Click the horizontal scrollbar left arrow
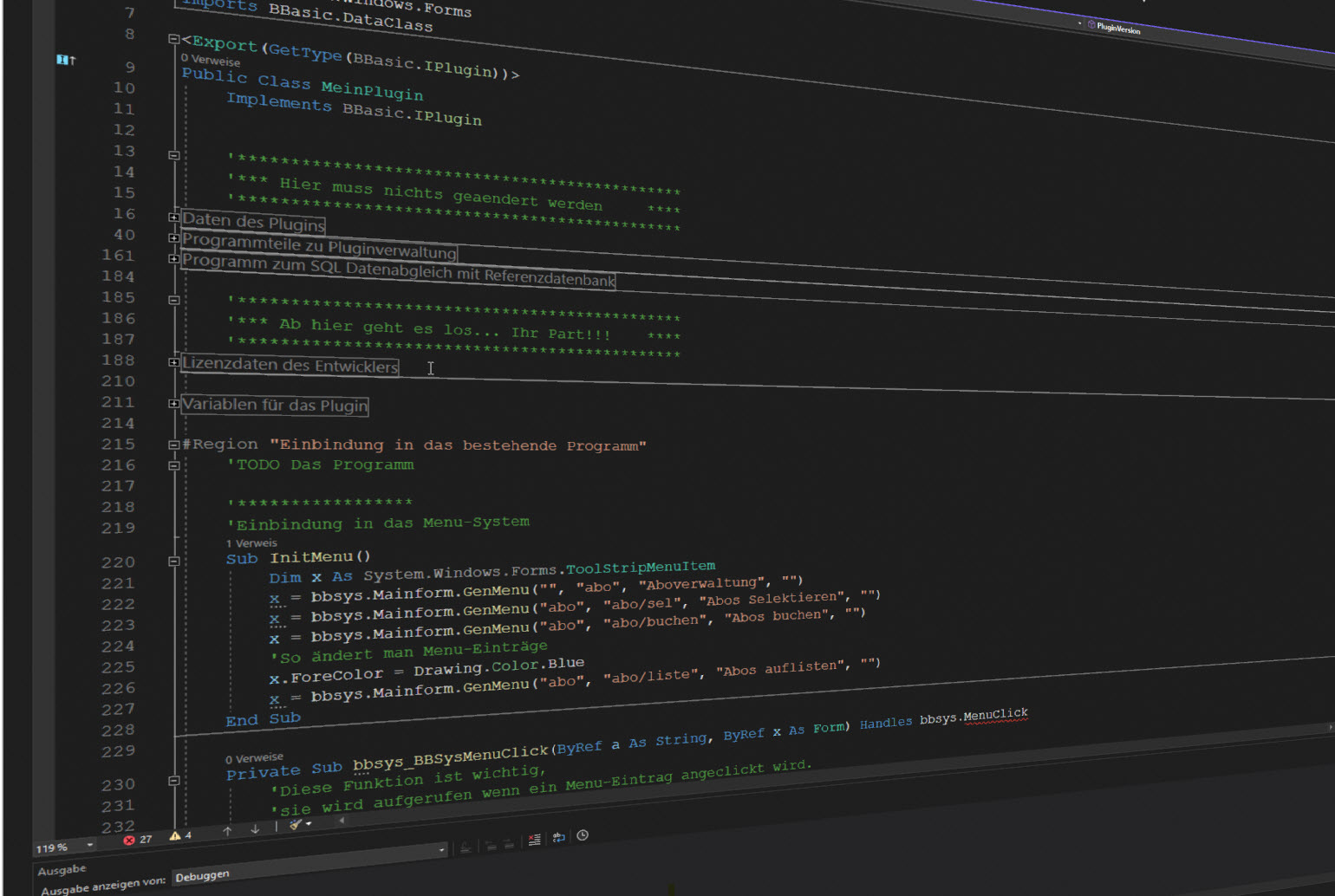The image size is (1335, 896). tap(342, 820)
